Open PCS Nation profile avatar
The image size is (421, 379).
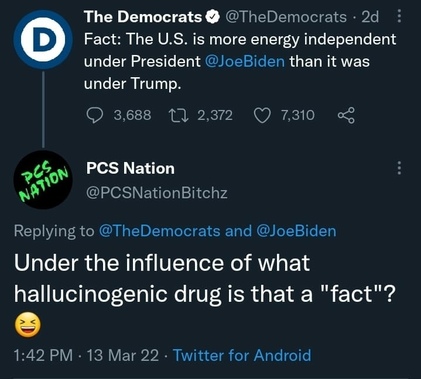[x=43, y=180]
